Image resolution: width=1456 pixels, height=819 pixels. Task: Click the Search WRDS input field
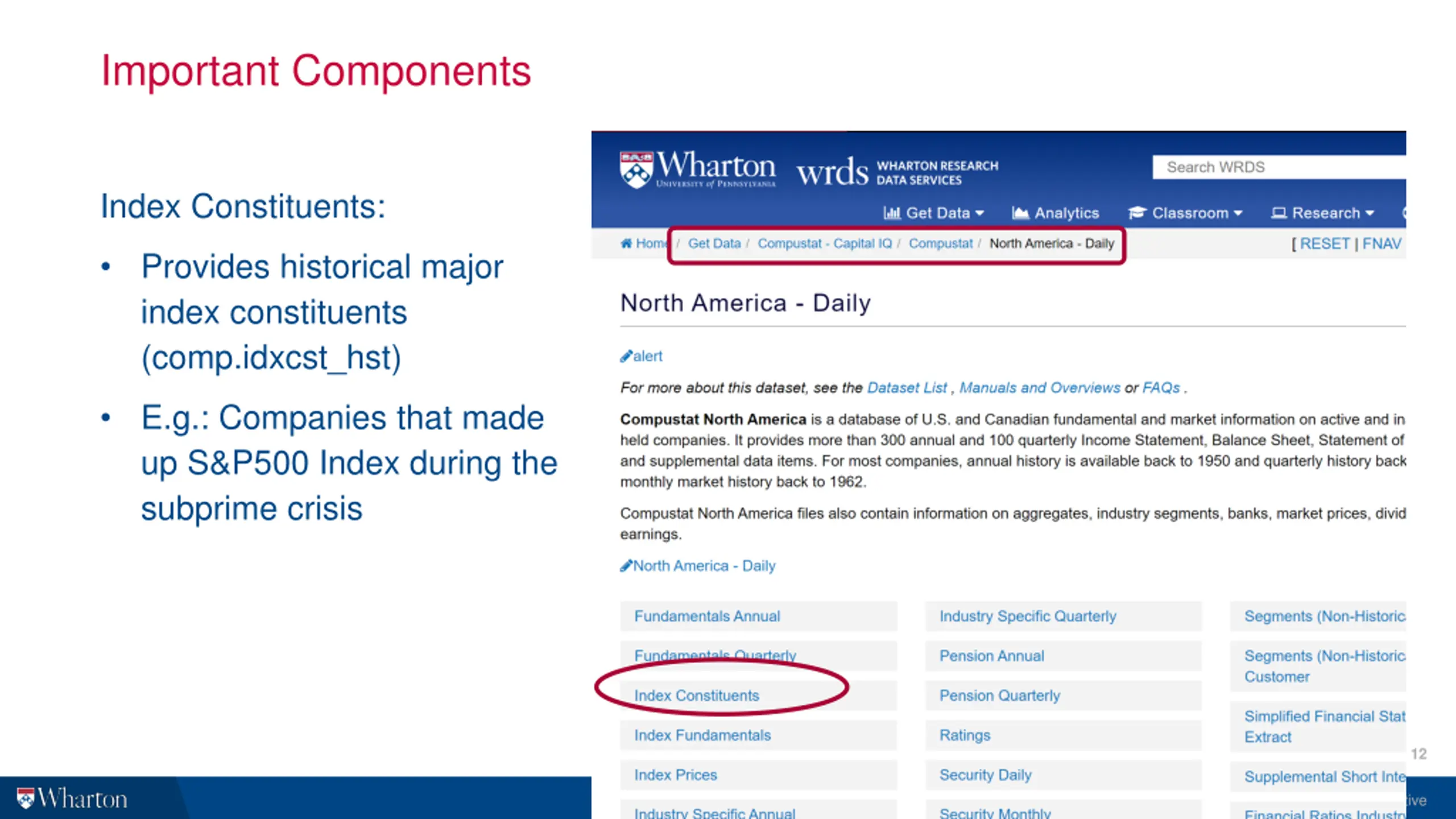1279,167
